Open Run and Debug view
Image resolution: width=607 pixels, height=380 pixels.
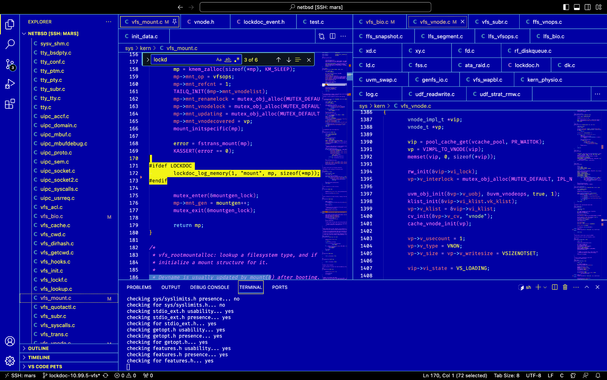[10, 84]
